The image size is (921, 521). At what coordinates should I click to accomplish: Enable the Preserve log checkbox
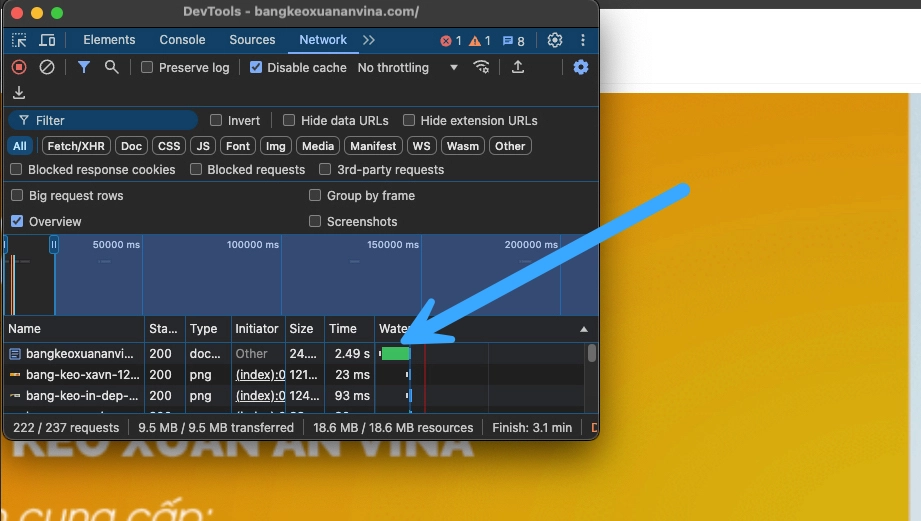[x=147, y=67]
